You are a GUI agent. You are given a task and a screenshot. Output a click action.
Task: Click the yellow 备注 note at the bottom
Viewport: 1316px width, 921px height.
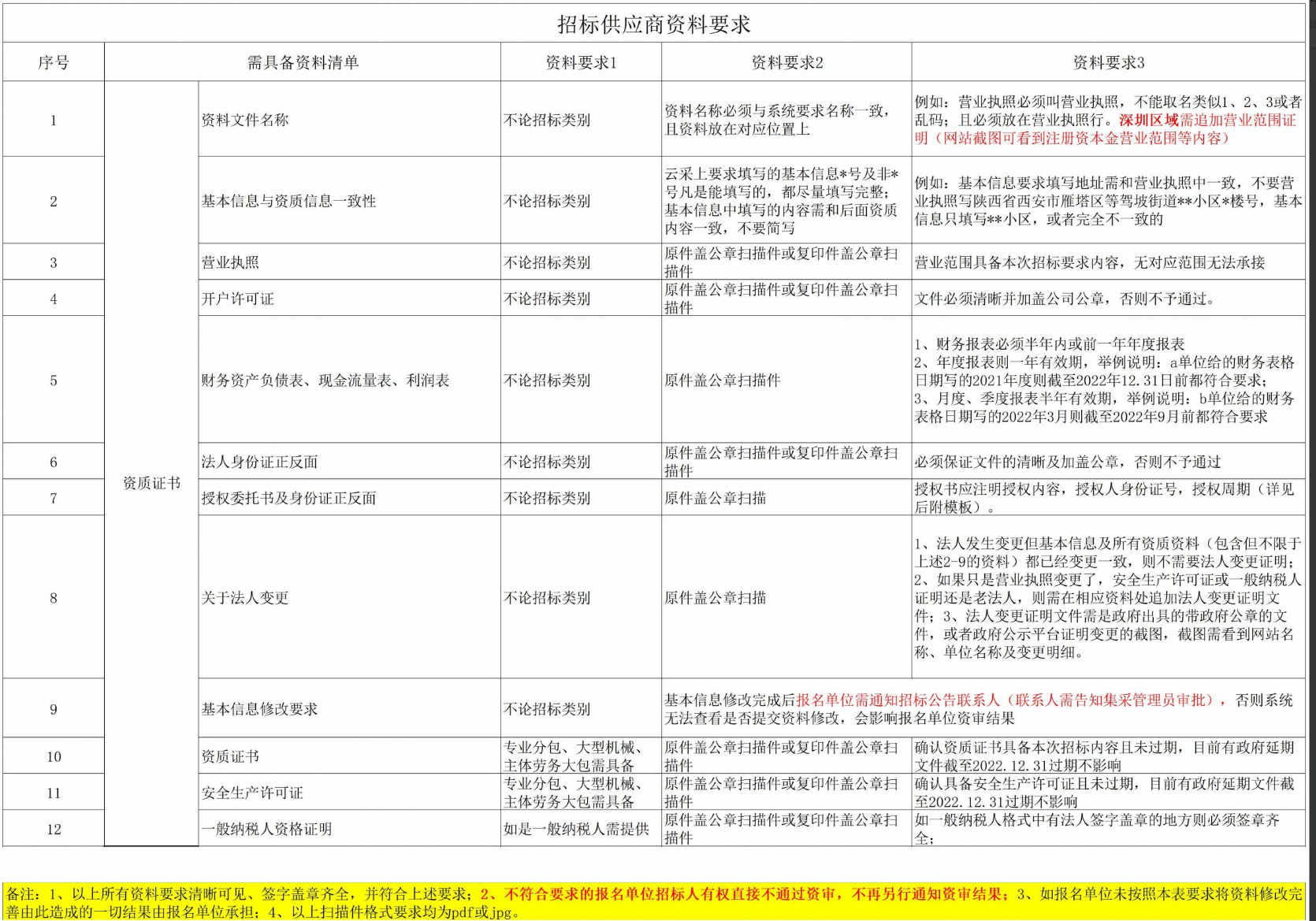(654, 902)
